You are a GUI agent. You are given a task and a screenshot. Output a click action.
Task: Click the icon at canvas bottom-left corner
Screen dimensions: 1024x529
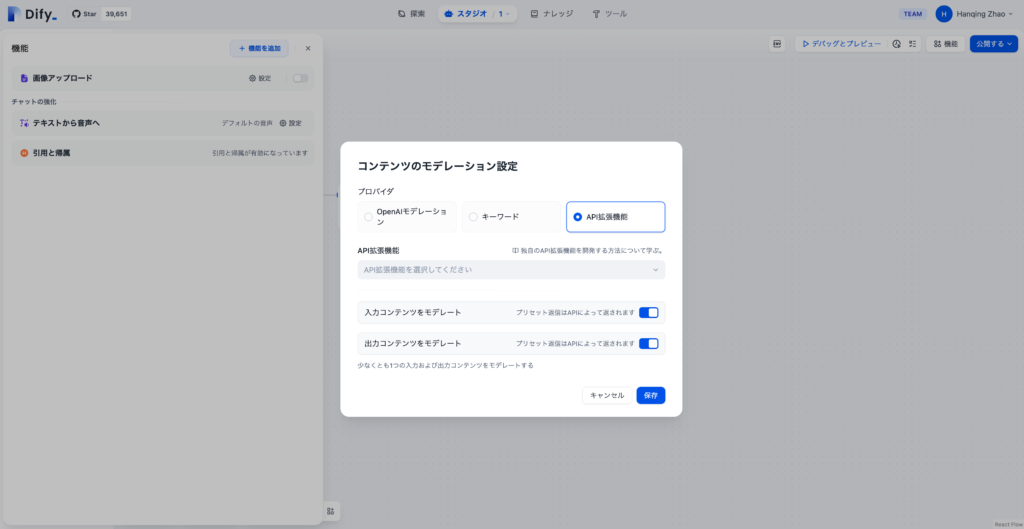pos(331,511)
